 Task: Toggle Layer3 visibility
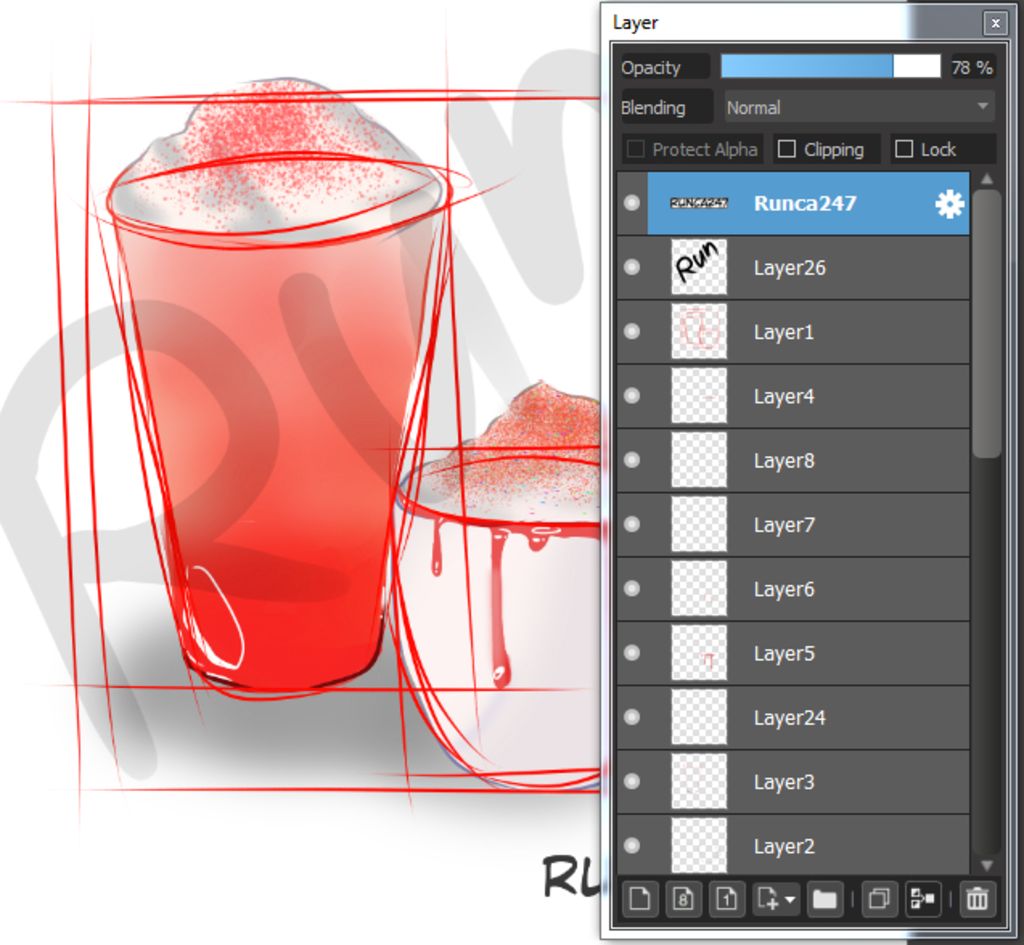point(632,782)
